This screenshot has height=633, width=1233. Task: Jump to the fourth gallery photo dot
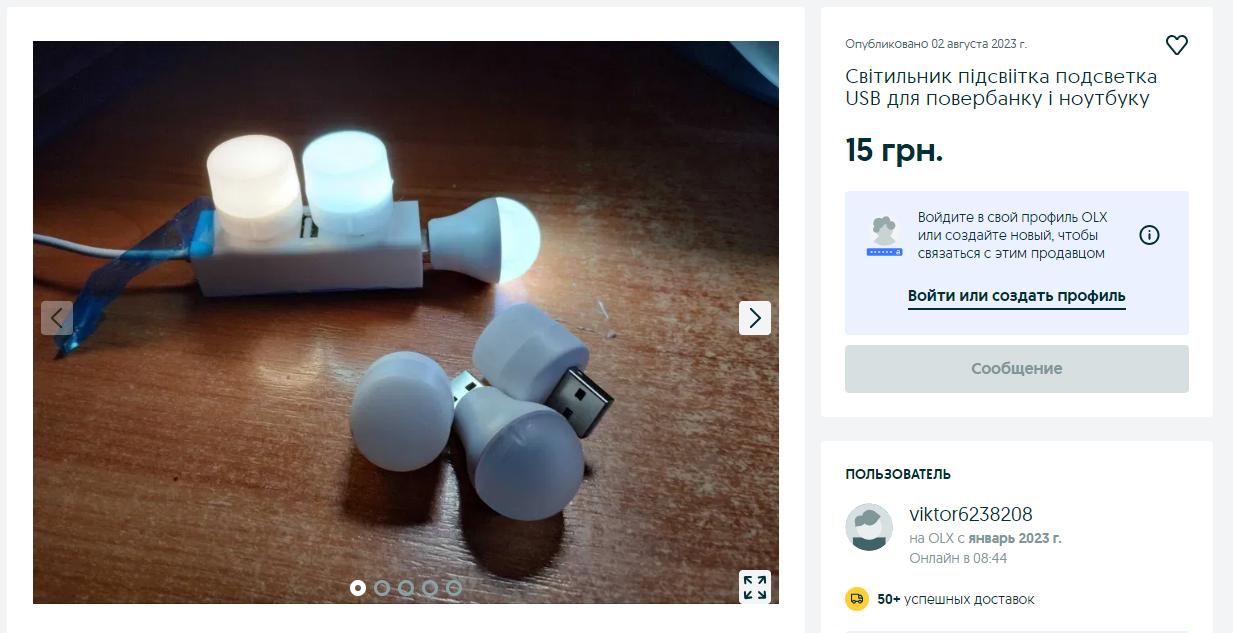point(430,588)
